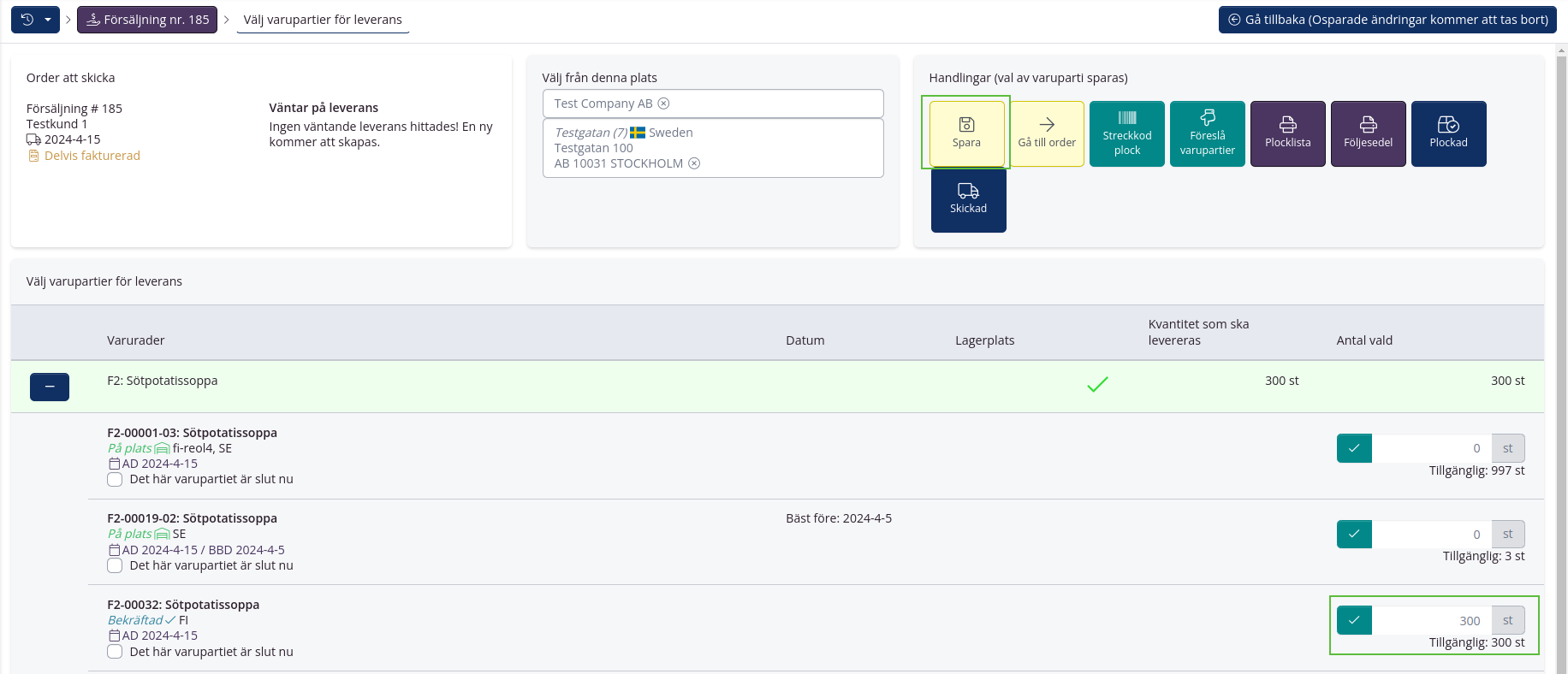This screenshot has width=1568, height=674.
Task: Click Föreslå varupartier suggestion button
Action: coord(1207,133)
